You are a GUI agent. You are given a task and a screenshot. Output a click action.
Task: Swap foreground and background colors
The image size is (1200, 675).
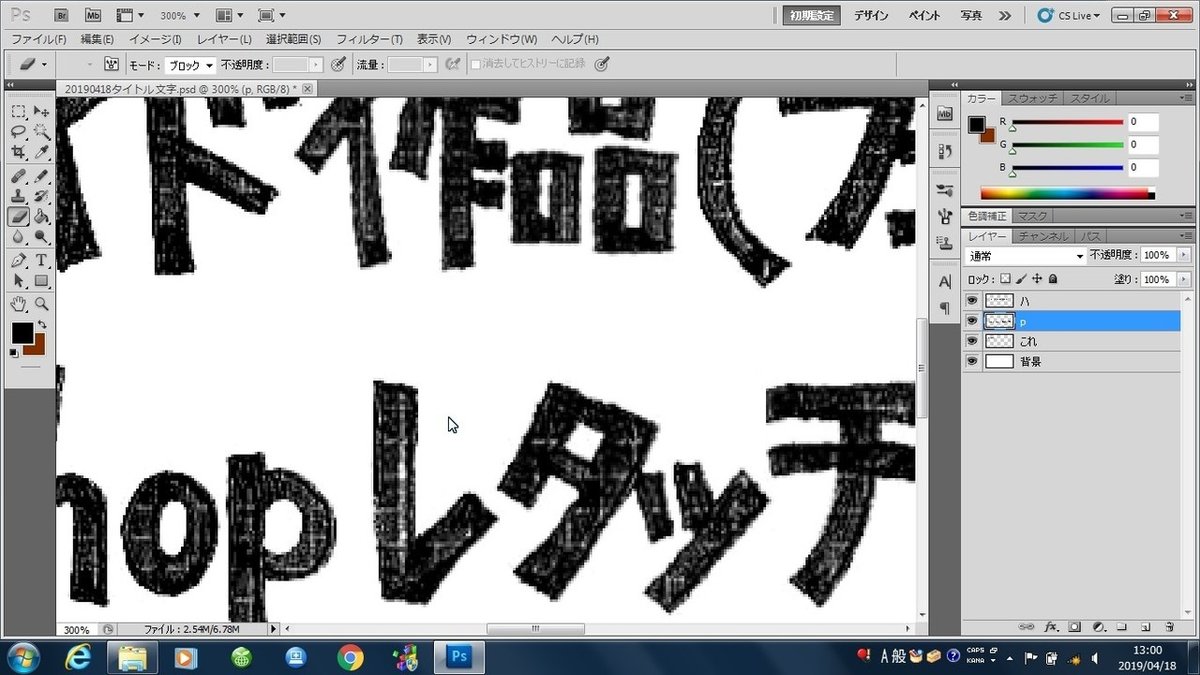[x=42, y=325]
